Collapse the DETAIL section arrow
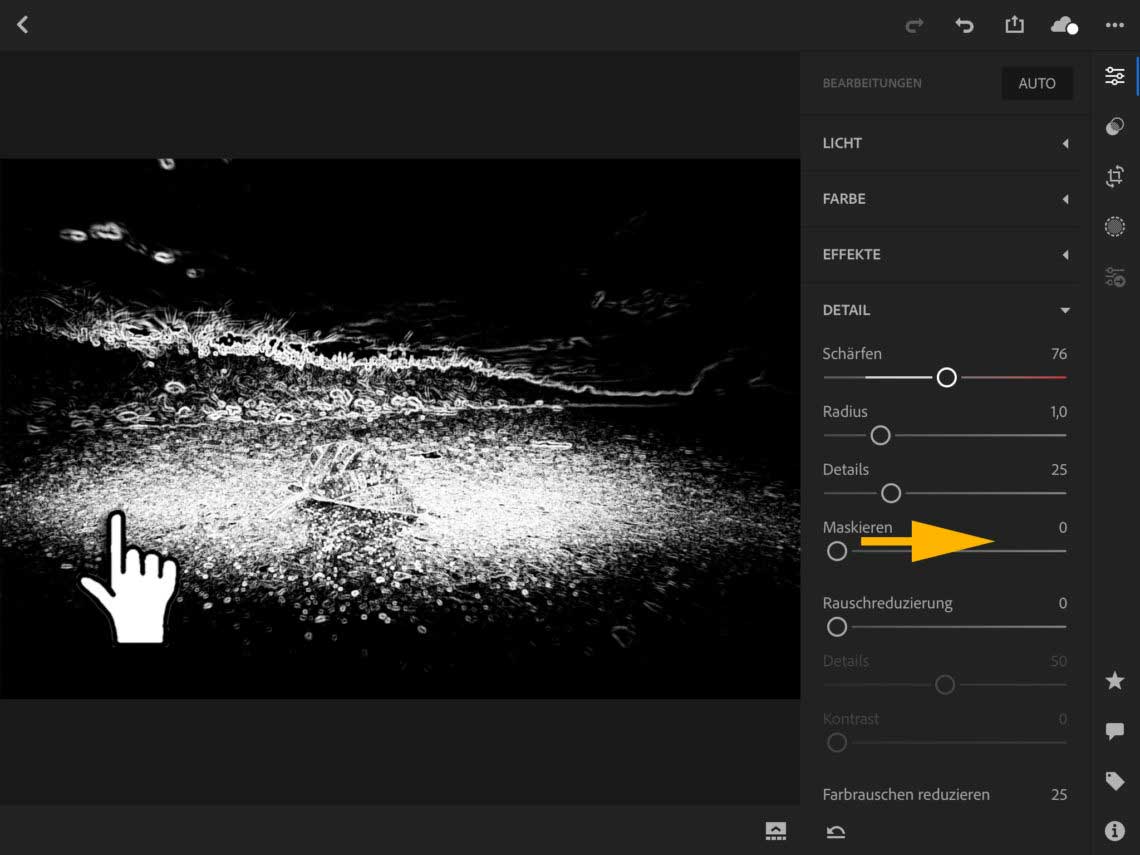Viewport: 1140px width, 855px height. pyautogui.click(x=1065, y=310)
